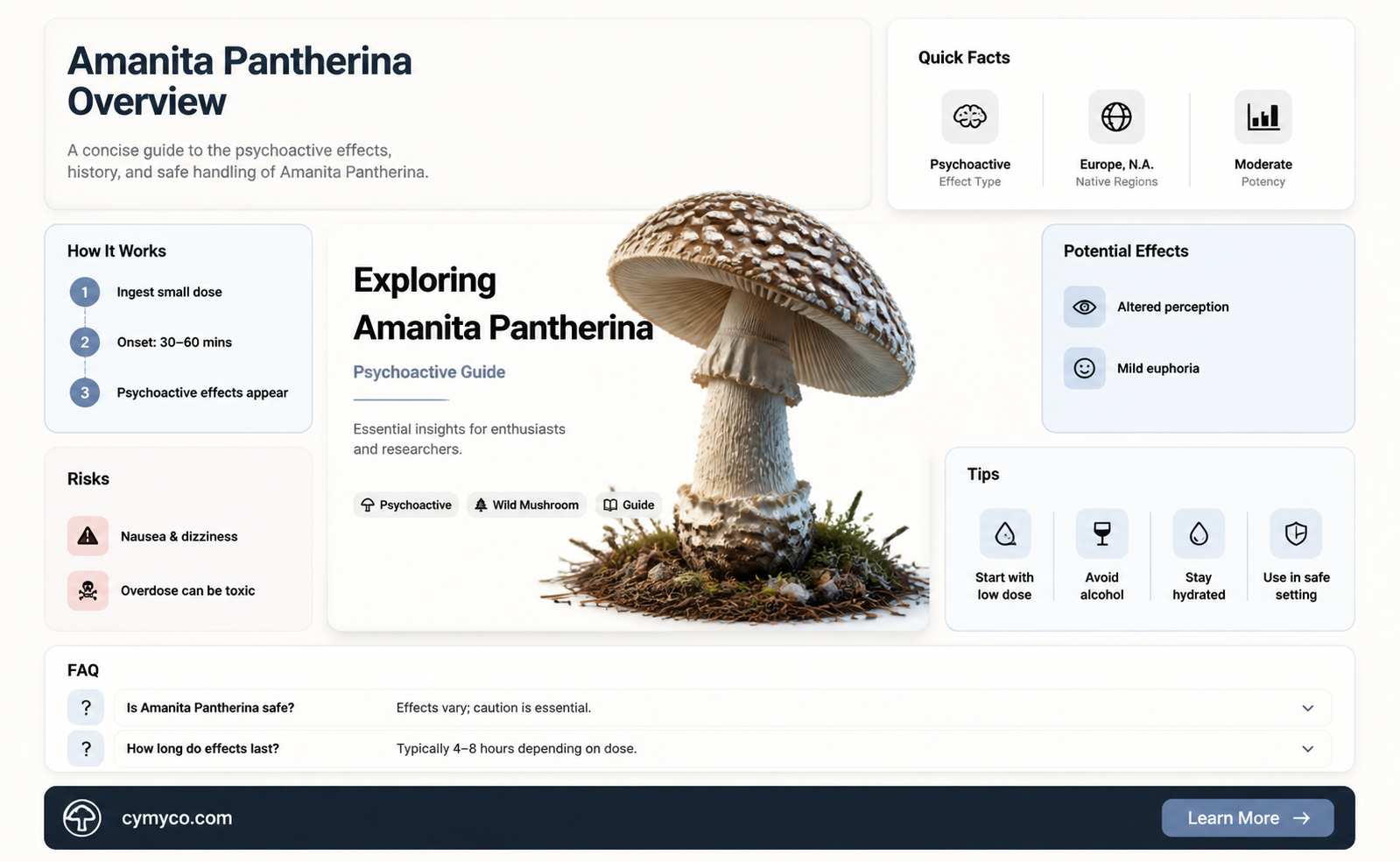
Task: Click step 3 circle for Psychoactive effects appear
Action: [85, 392]
